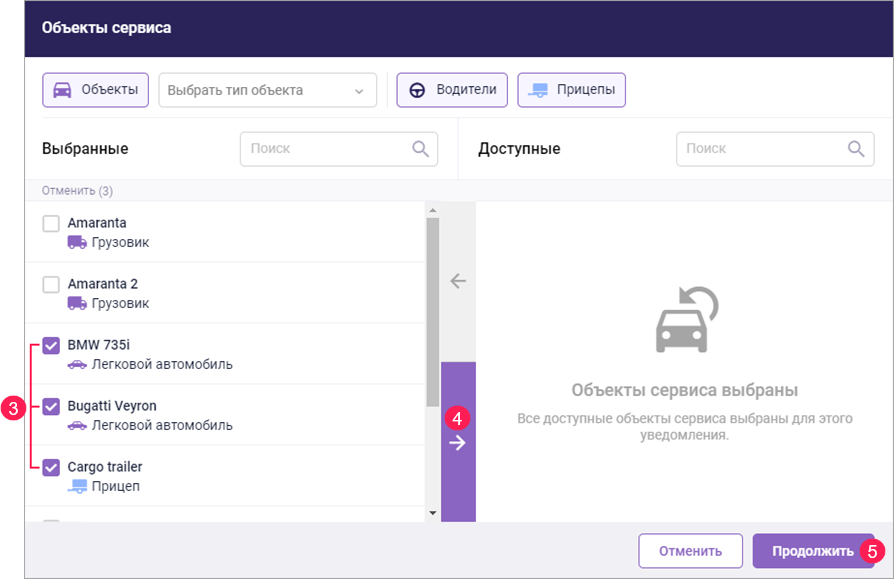Click the truck icon under Amaranta 2
Image resolution: width=894 pixels, height=579 pixels.
tap(77, 303)
